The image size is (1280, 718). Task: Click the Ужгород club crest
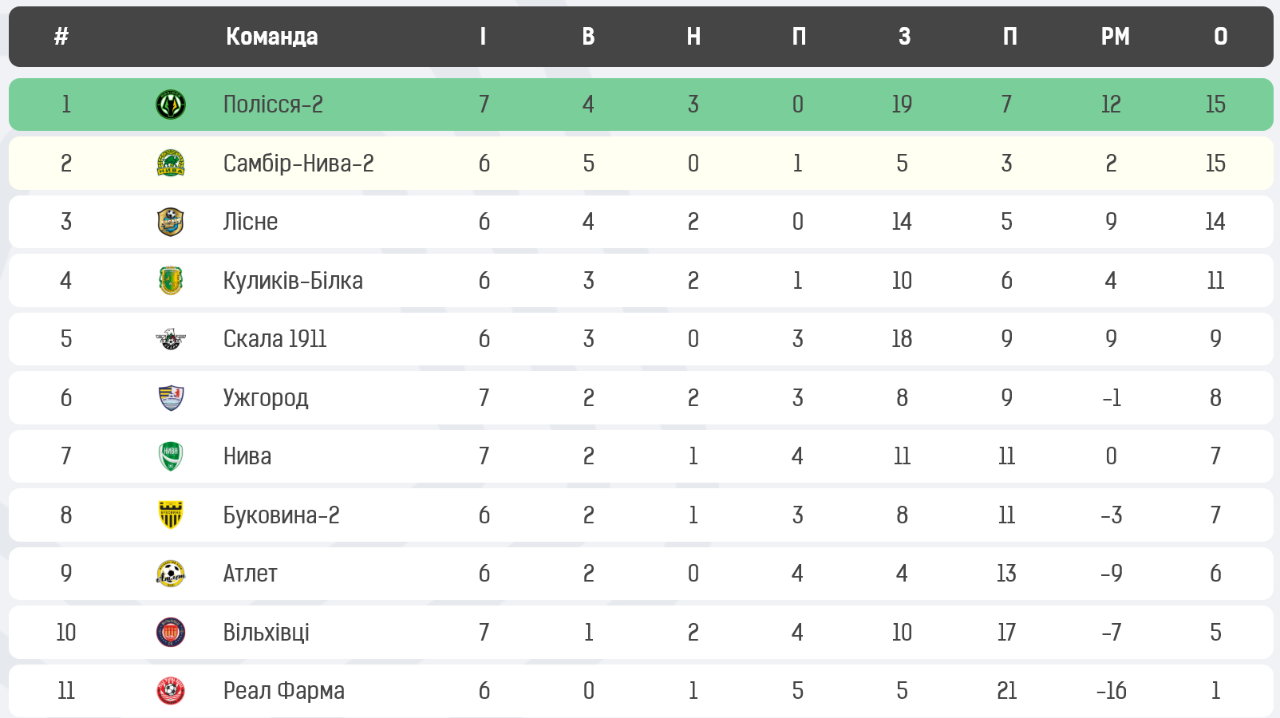point(171,397)
